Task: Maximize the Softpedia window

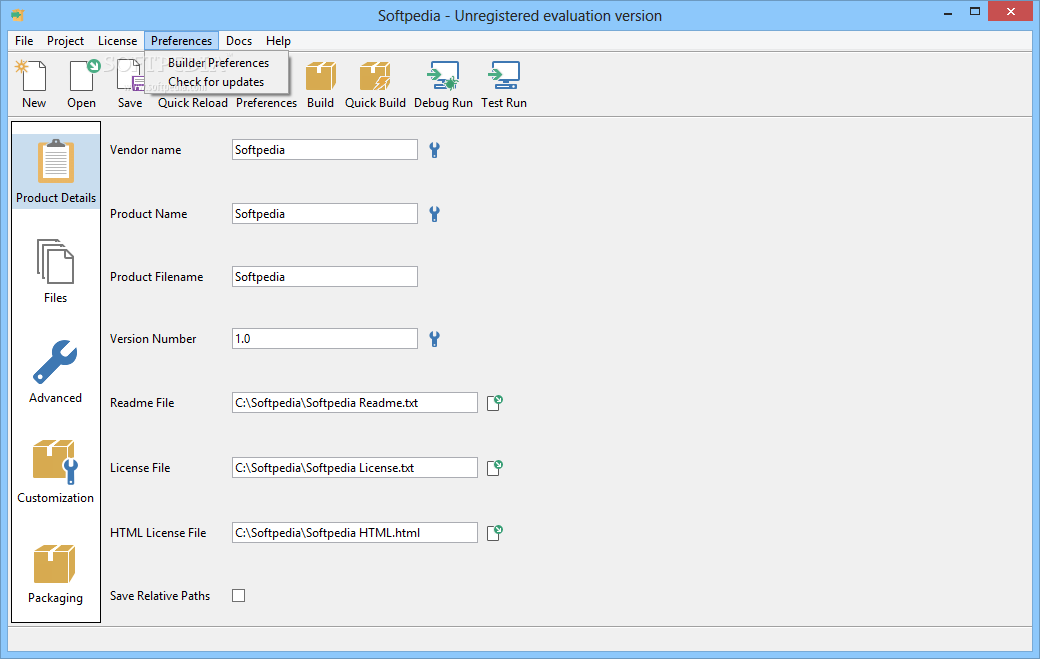Action: [x=975, y=12]
